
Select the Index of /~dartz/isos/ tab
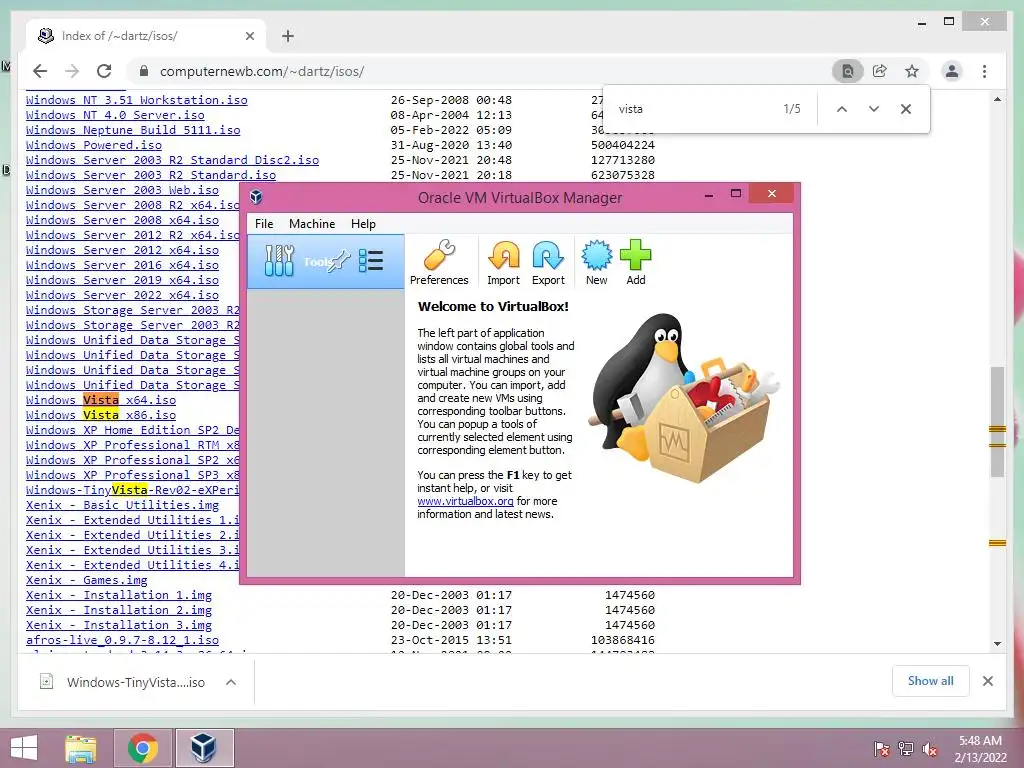click(145, 36)
